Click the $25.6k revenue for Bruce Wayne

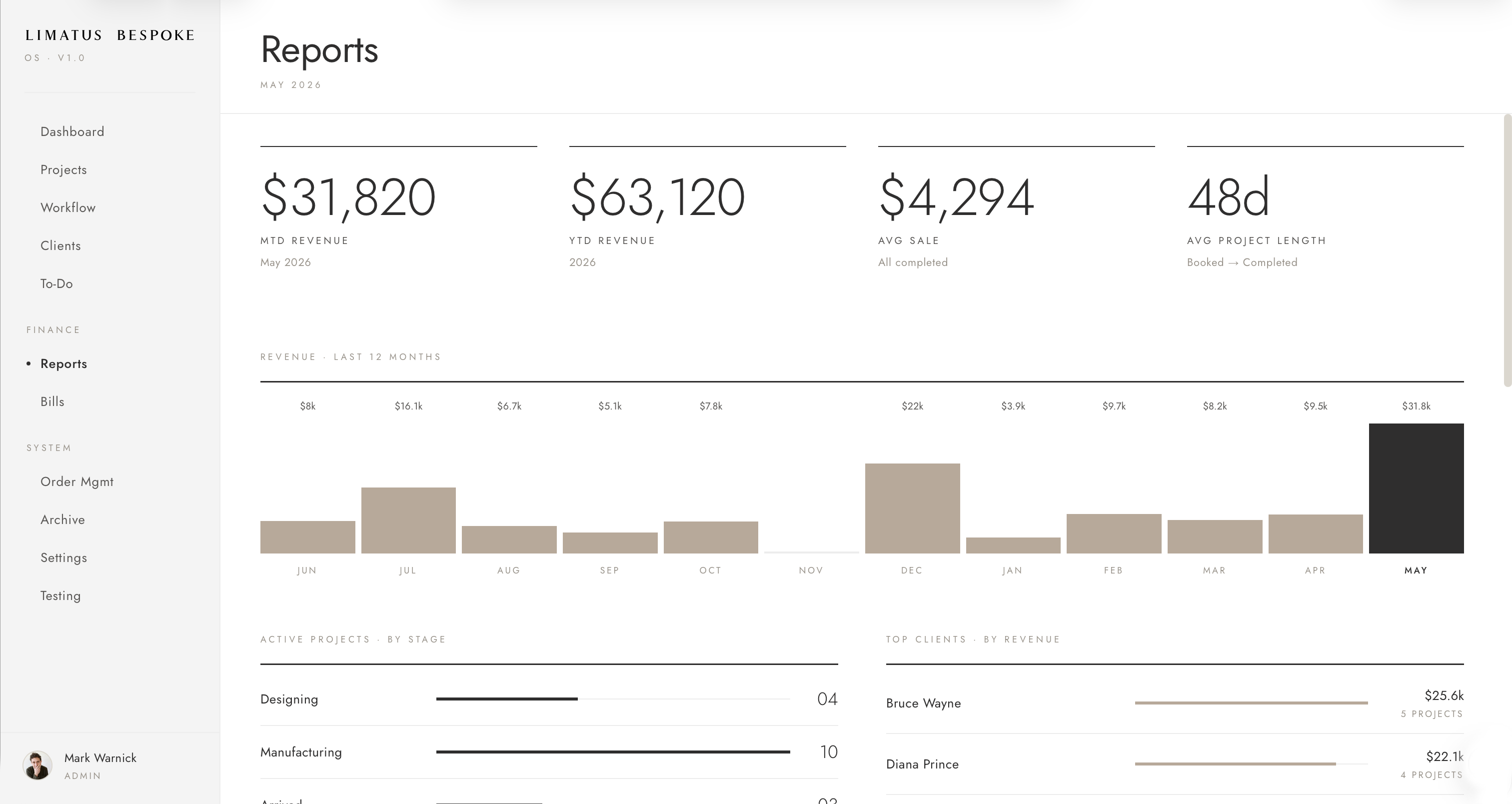tap(1444, 695)
